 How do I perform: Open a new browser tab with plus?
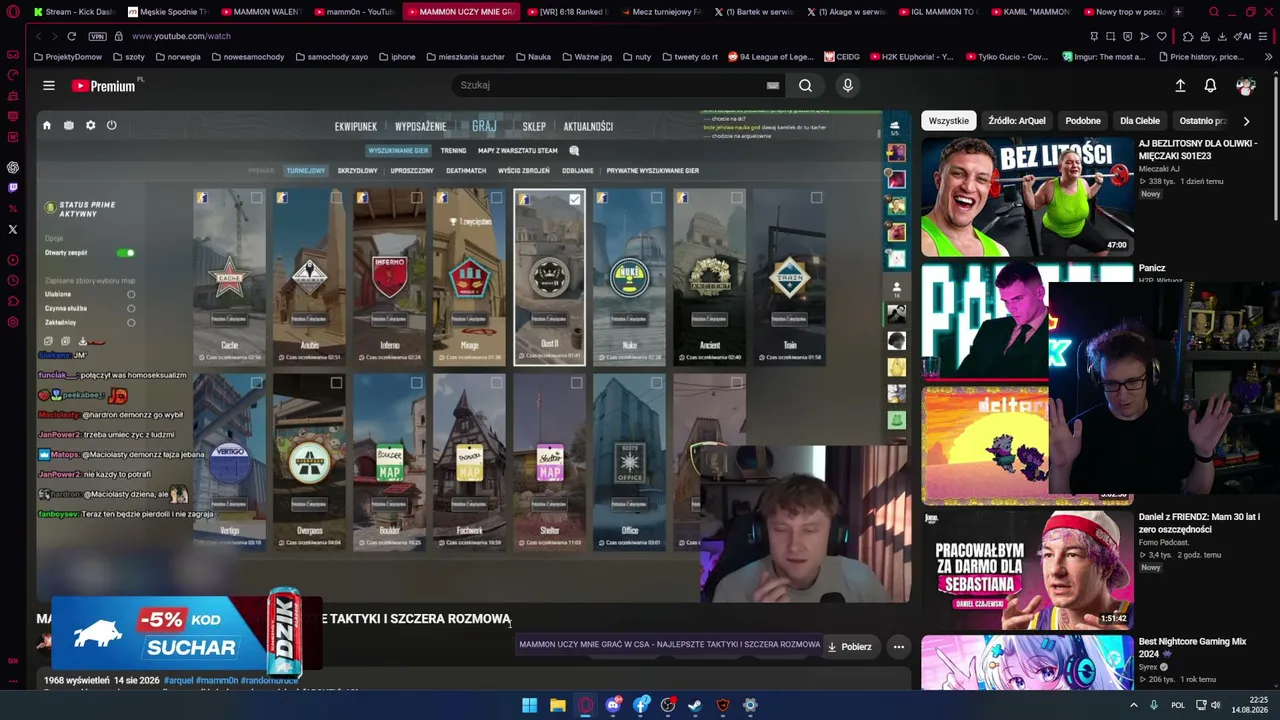click(1177, 12)
